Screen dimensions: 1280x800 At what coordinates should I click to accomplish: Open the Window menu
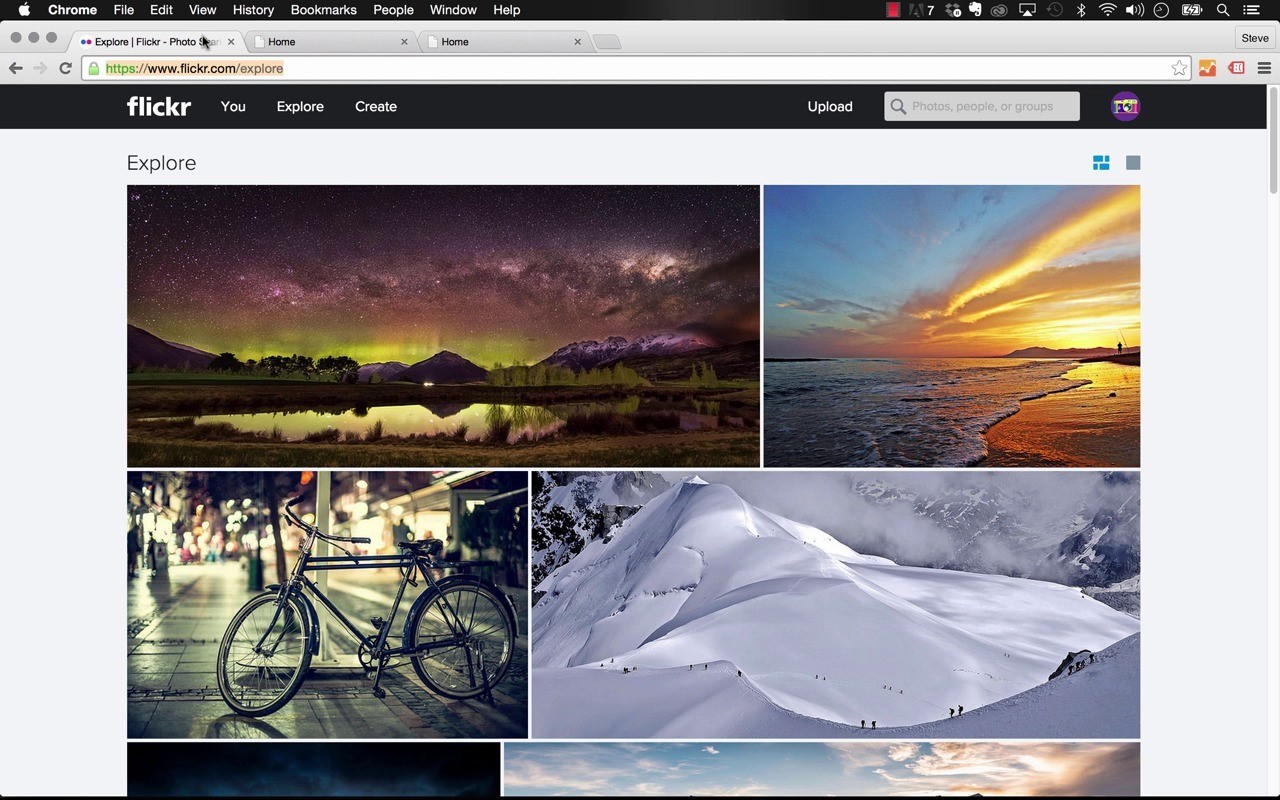tap(453, 10)
